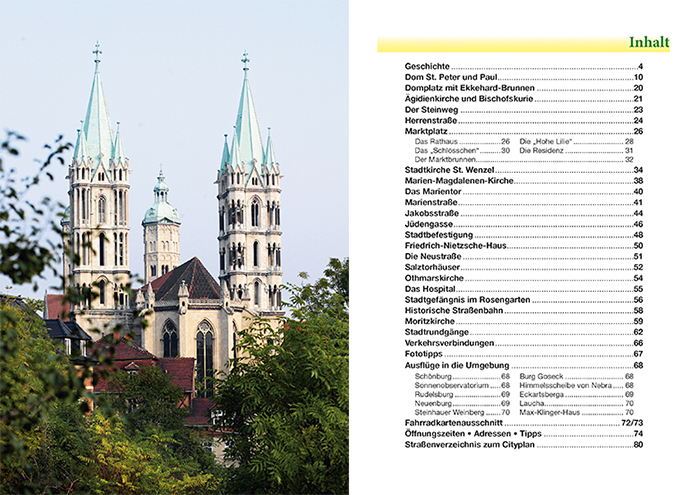The width and height of the screenshot is (698, 495).
Task: Select 'Die Neustraße' entry
Action: coord(524,256)
